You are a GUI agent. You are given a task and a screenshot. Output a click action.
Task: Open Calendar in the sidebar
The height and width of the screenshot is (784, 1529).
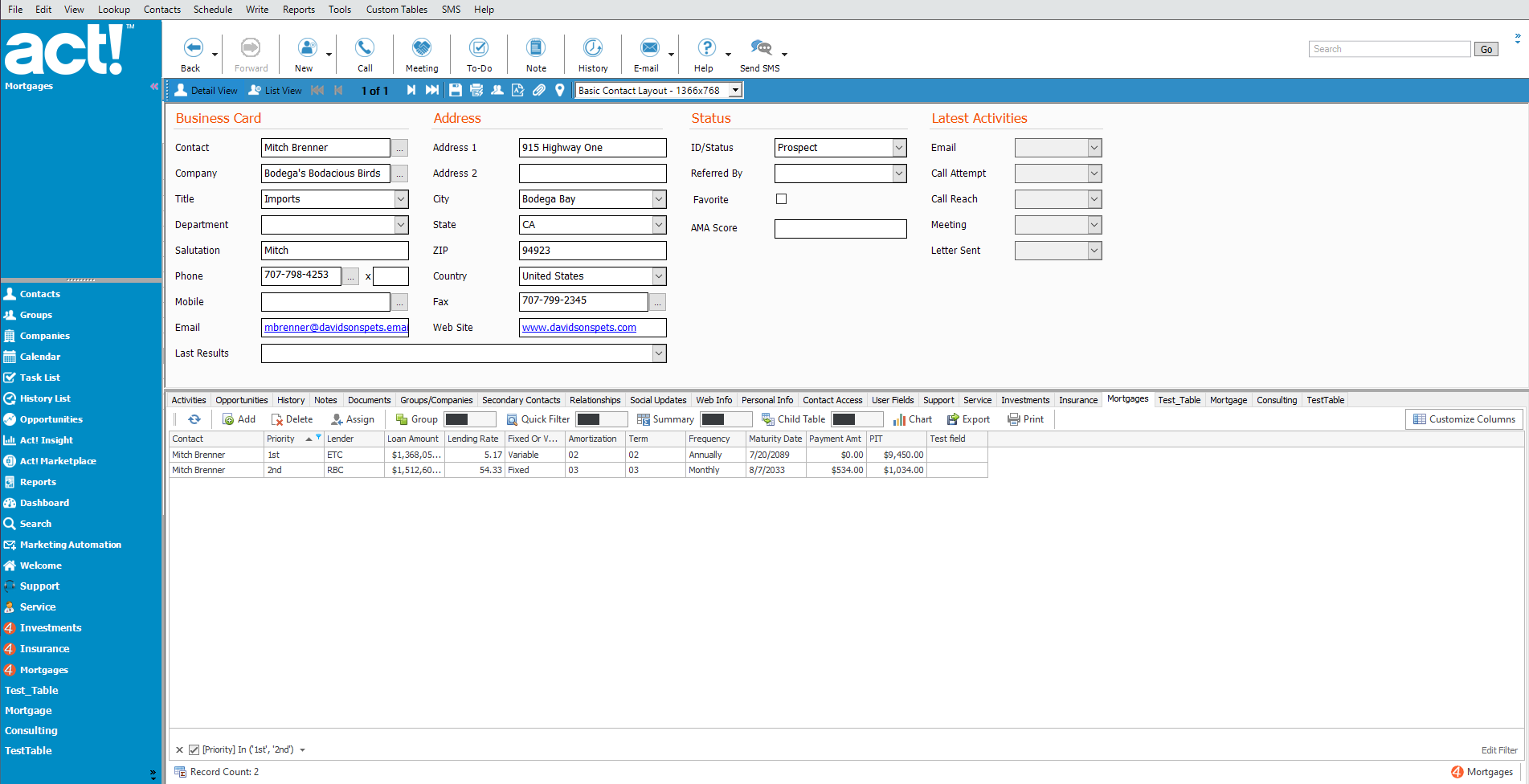pyautogui.click(x=40, y=357)
